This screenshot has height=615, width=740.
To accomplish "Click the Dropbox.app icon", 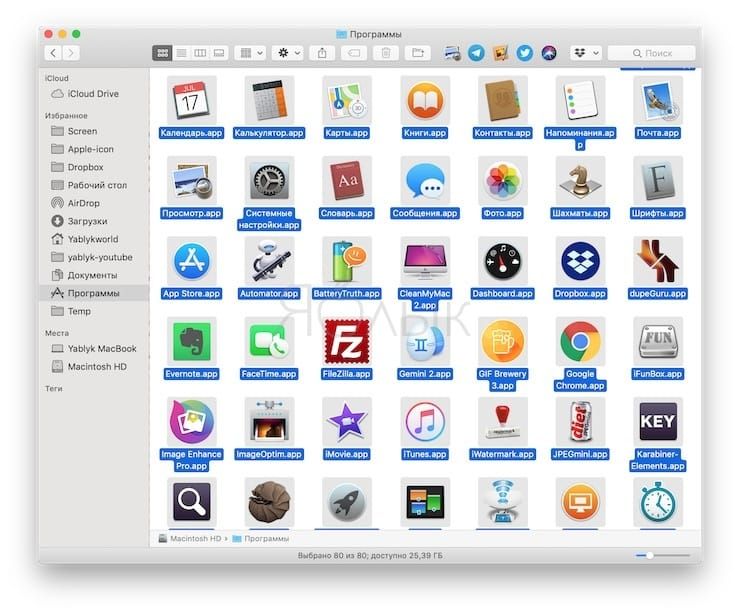I will (580, 261).
